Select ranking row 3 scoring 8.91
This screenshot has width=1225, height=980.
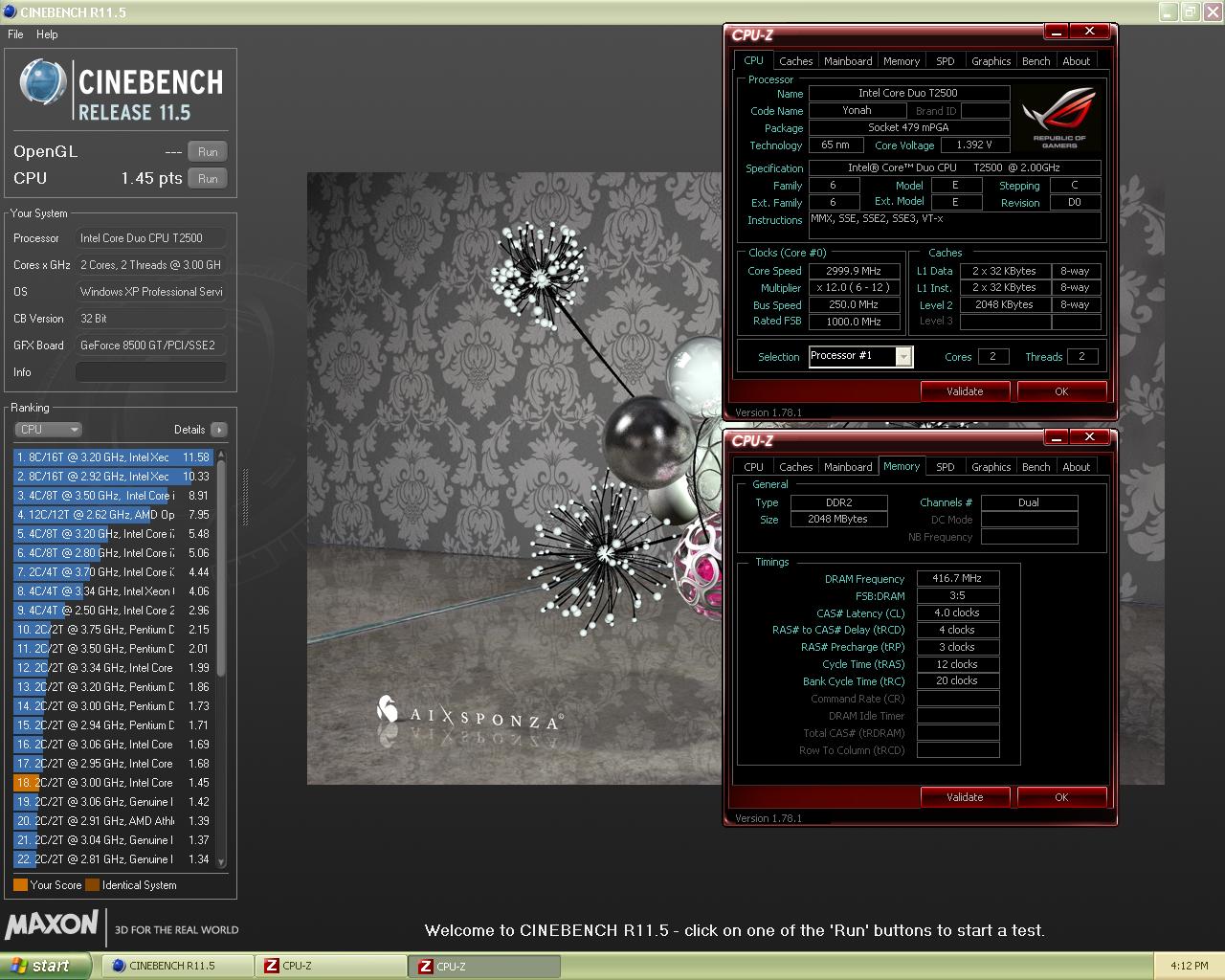113,496
